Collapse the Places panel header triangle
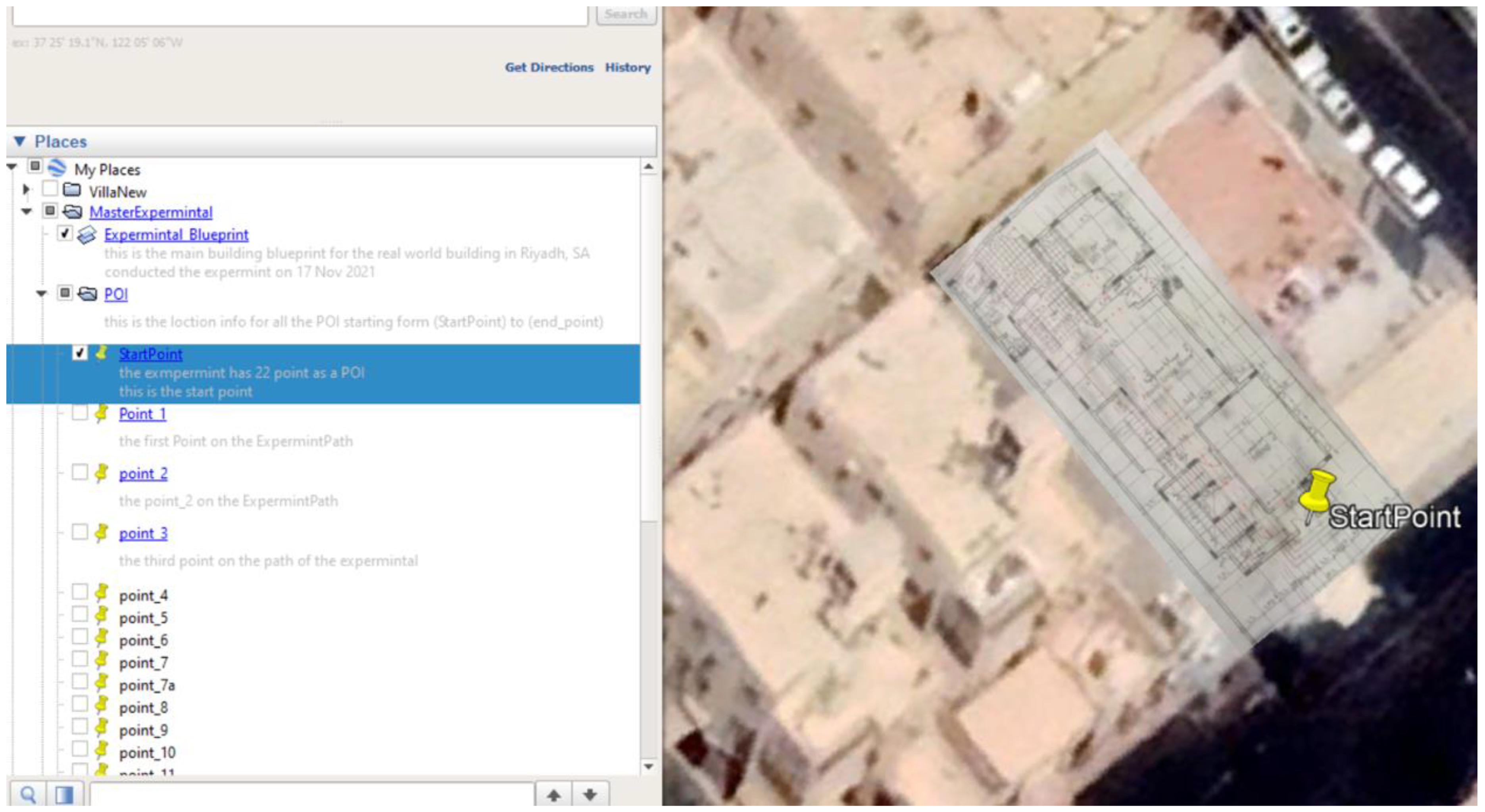This screenshot has width=1485, height=812. 19,141
